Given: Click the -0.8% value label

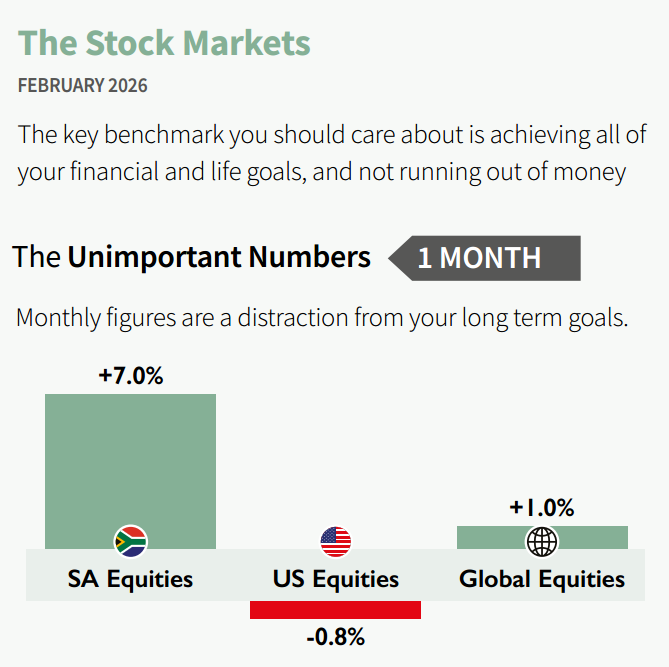Looking at the screenshot, I should click(336, 637).
